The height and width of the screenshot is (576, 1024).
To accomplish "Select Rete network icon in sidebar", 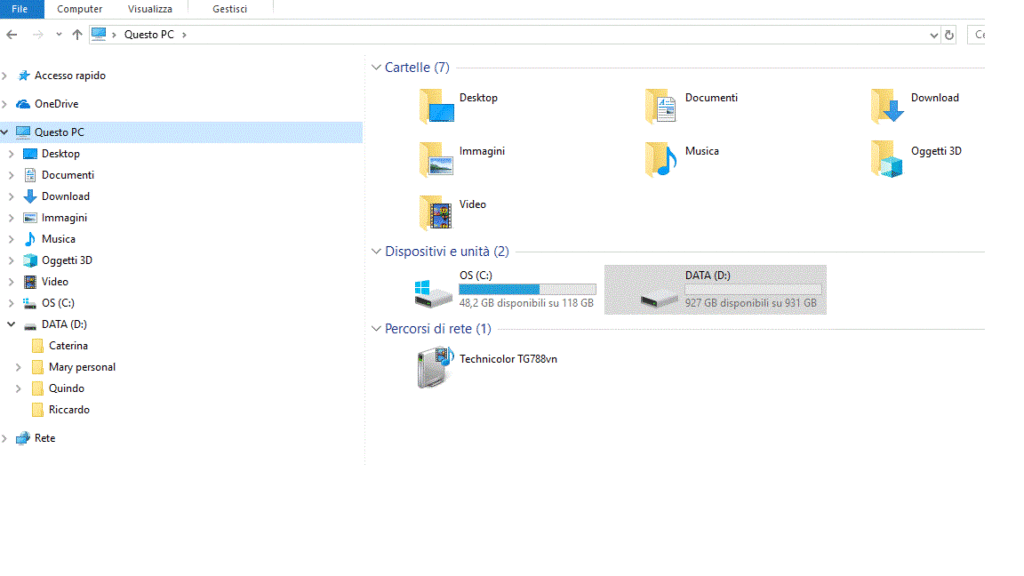I will (x=23, y=438).
